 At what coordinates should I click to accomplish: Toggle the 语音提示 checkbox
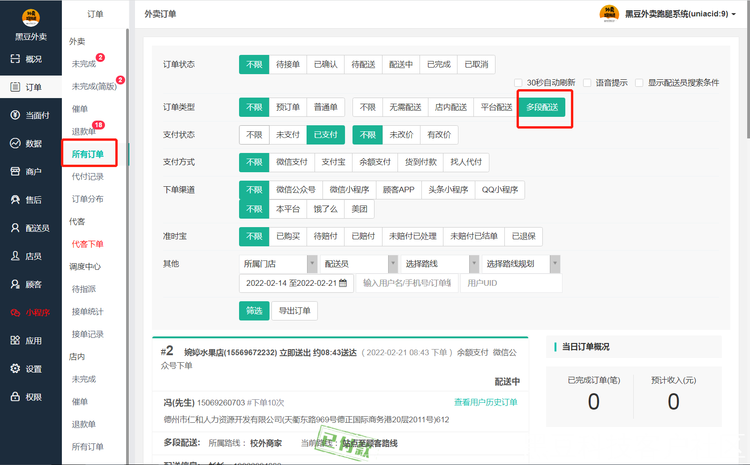tap(589, 83)
